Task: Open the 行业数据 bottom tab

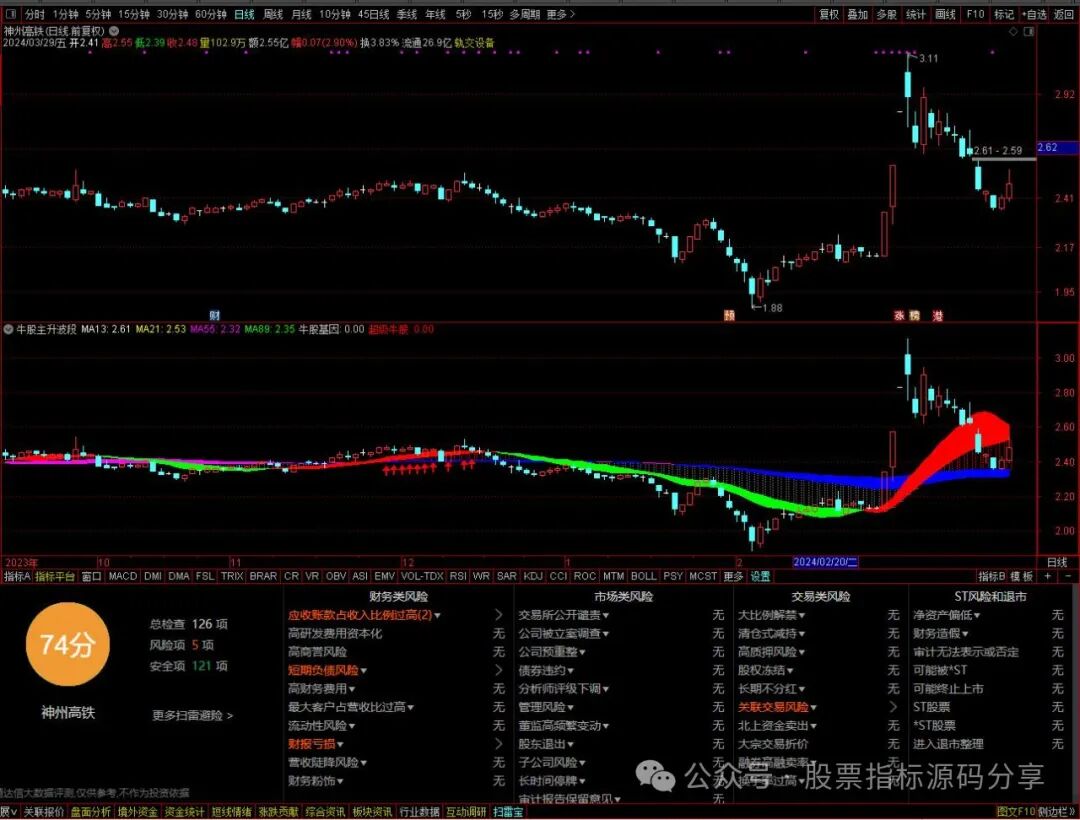Action: click(419, 812)
